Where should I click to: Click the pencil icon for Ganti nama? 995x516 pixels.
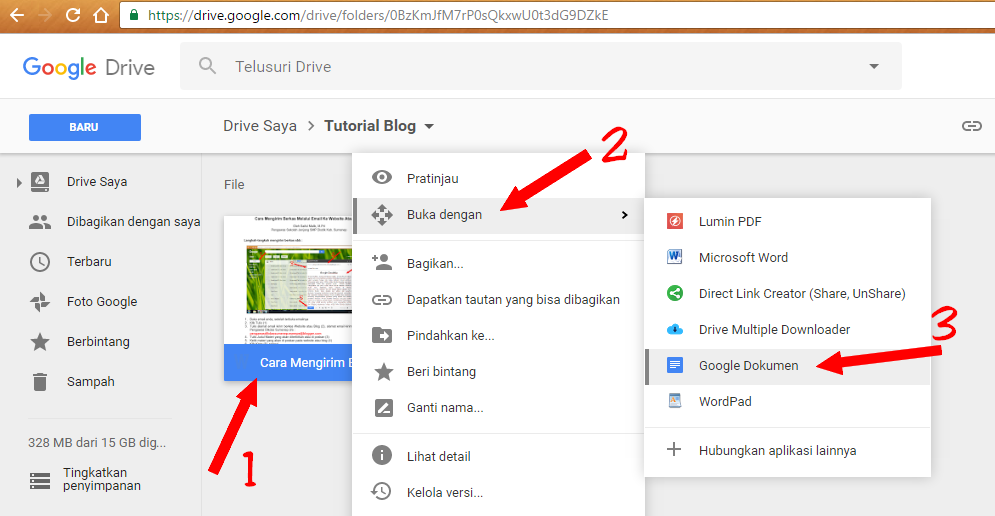click(x=383, y=407)
